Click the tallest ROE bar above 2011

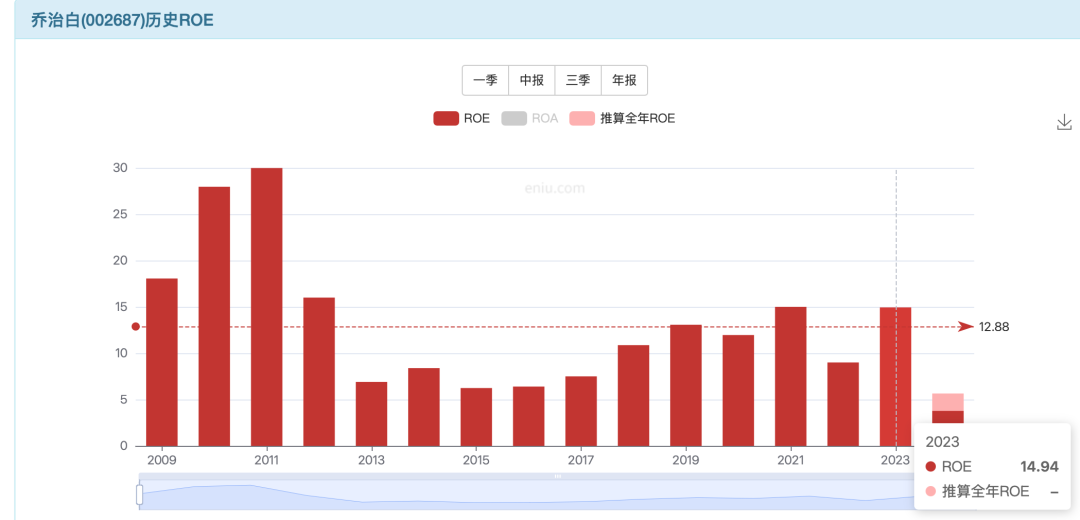coord(267,307)
